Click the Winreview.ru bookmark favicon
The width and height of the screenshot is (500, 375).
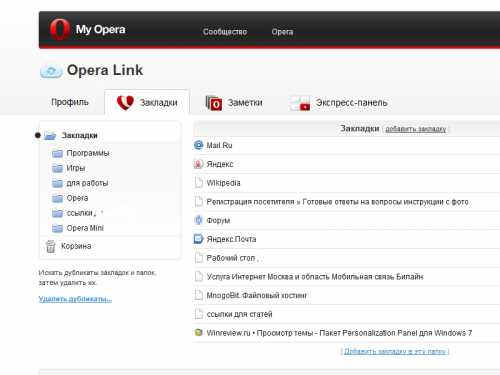pos(199,332)
